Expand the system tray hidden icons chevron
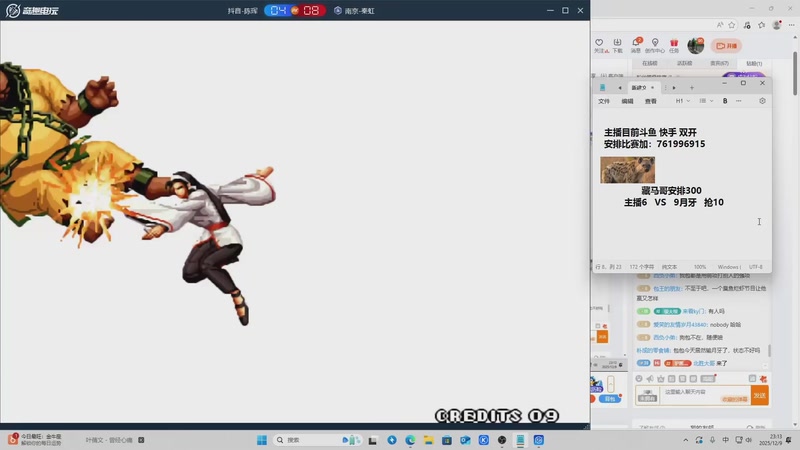Image resolution: width=800 pixels, height=450 pixels. [x=686, y=440]
